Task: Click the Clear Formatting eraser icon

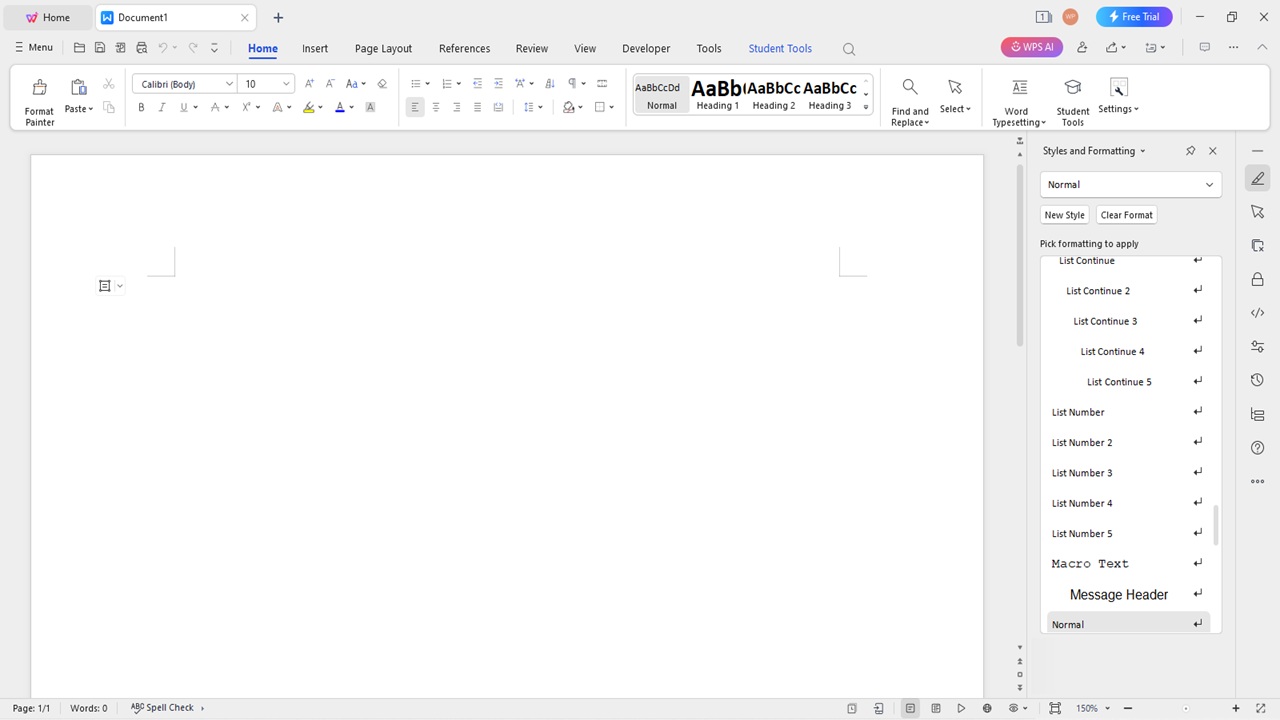Action: 382,83
